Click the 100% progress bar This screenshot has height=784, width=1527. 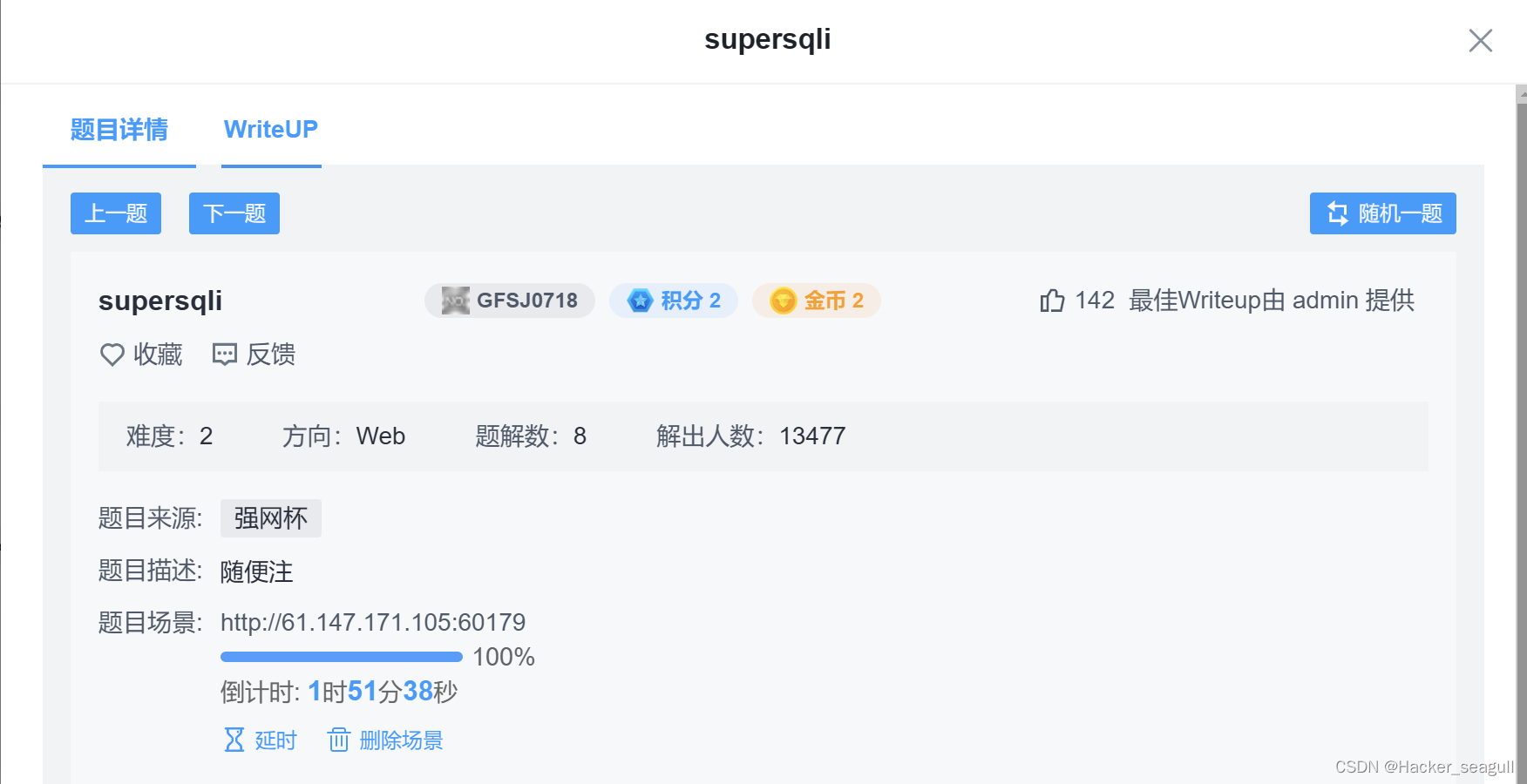pos(341,656)
